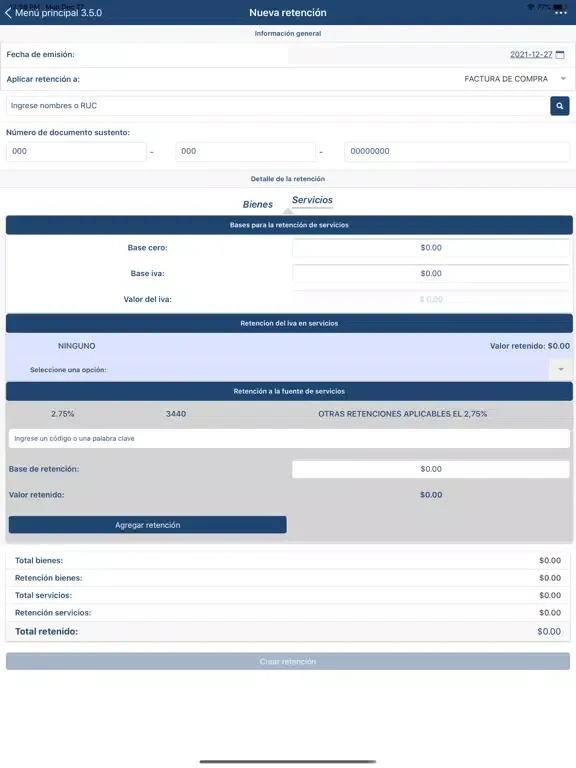Viewport: 576px width, 768px height.
Task: Expand the Seleccione una opción dropdown
Action: pos(561,370)
